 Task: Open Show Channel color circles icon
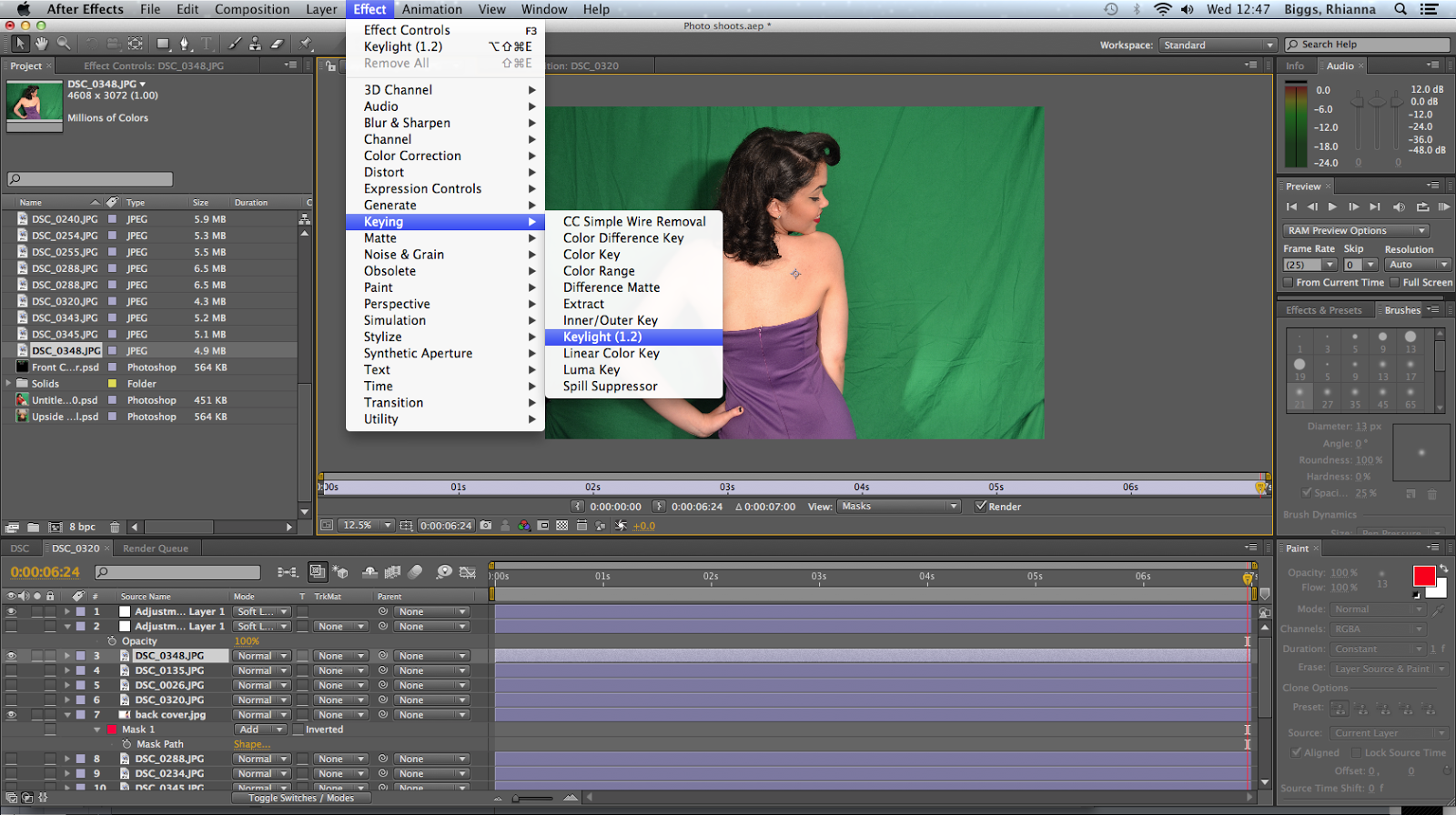(x=524, y=526)
